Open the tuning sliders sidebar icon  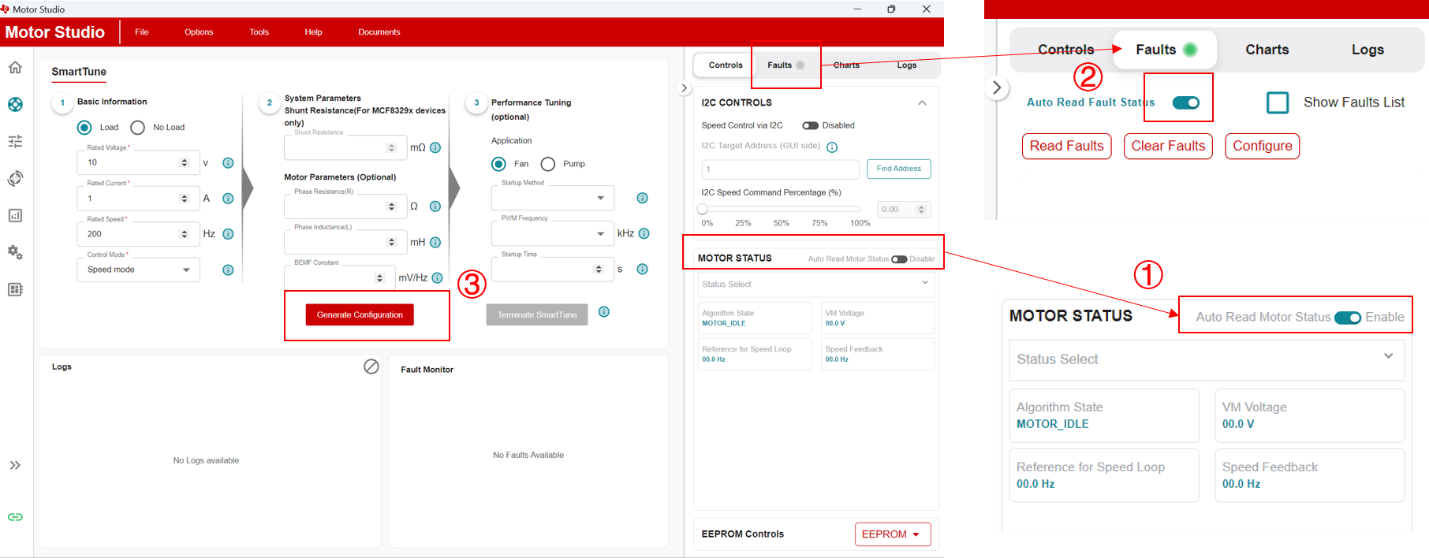15,142
